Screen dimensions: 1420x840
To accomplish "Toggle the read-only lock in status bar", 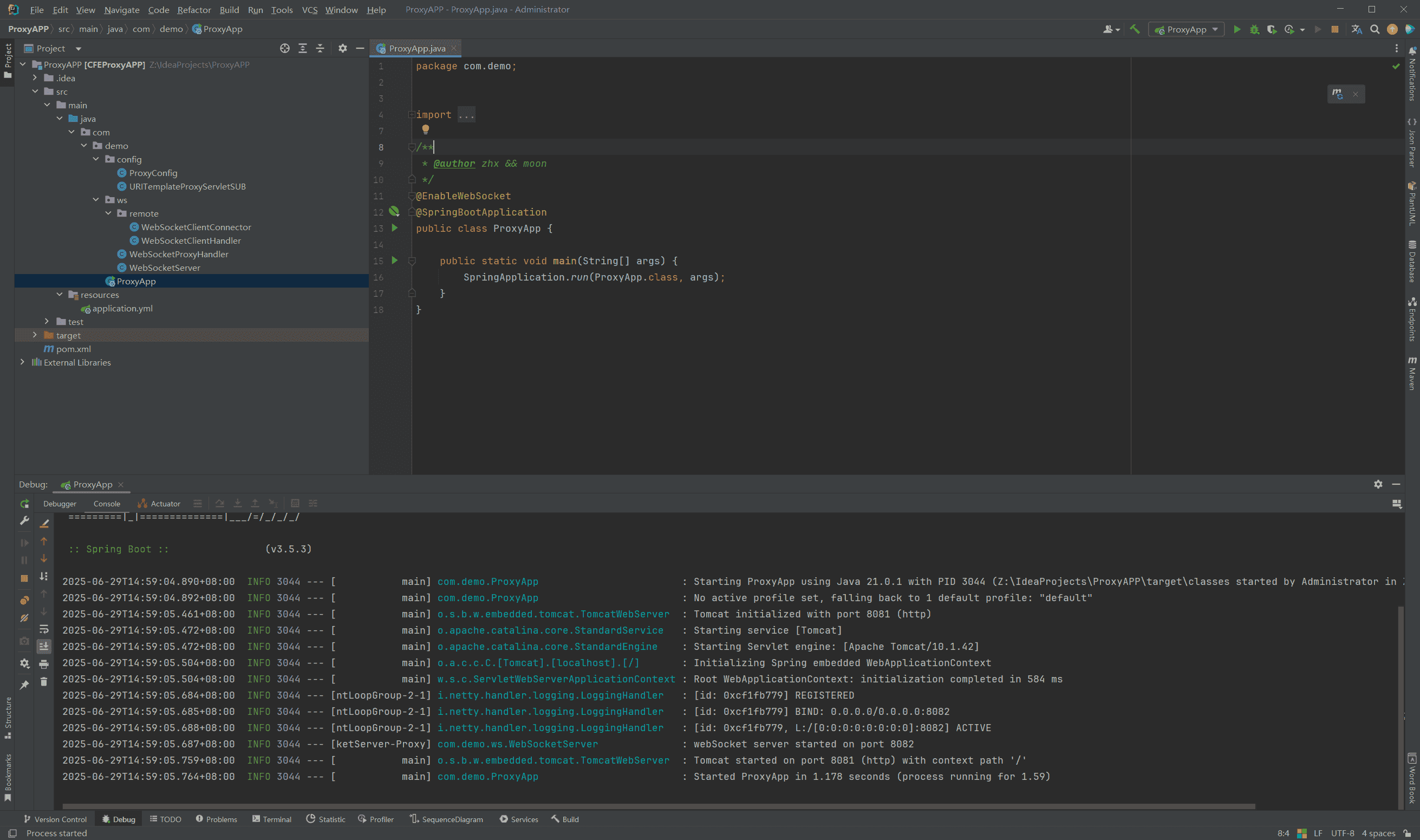I will click(1407, 833).
